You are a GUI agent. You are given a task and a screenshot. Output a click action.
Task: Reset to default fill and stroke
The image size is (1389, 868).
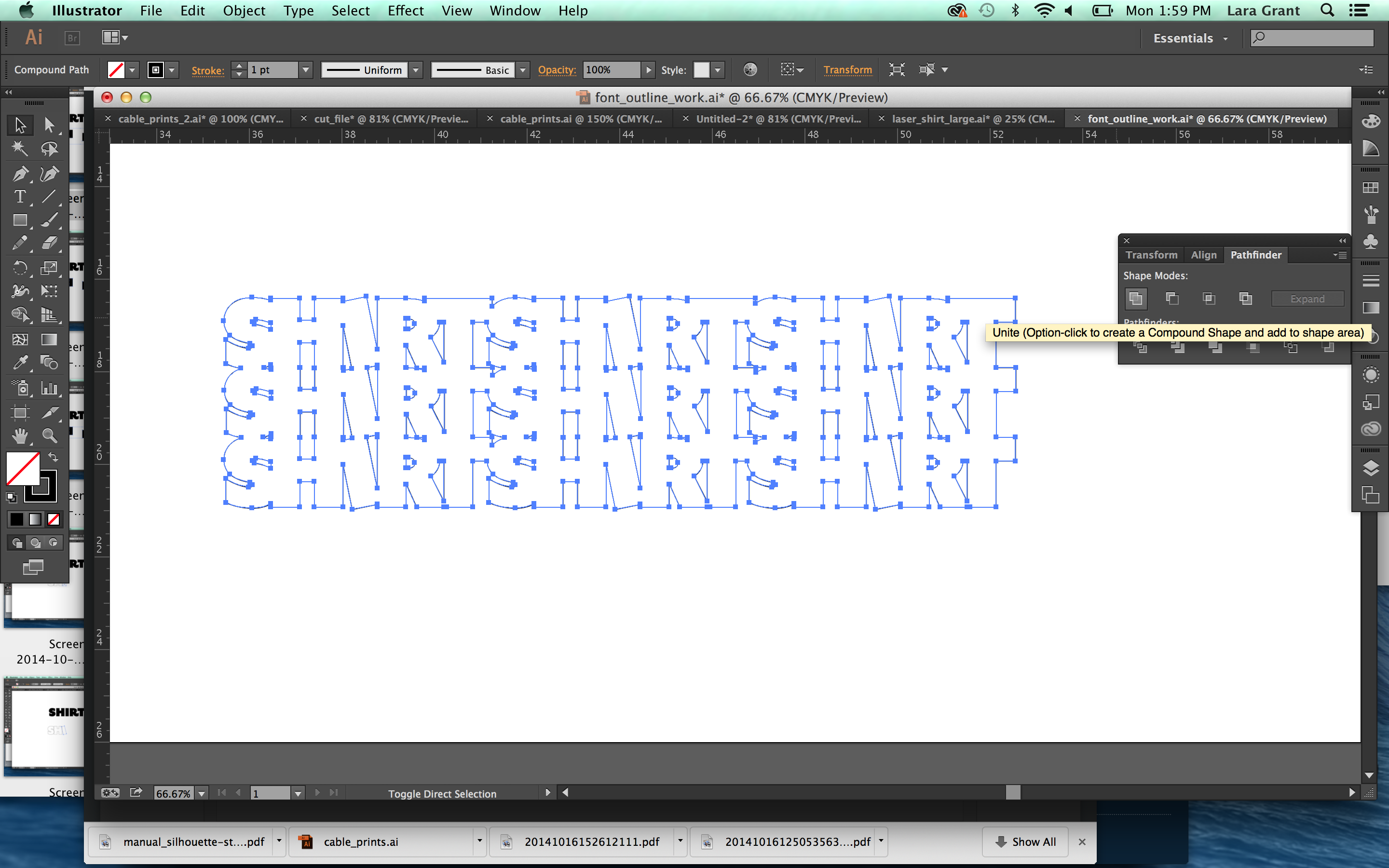12,497
